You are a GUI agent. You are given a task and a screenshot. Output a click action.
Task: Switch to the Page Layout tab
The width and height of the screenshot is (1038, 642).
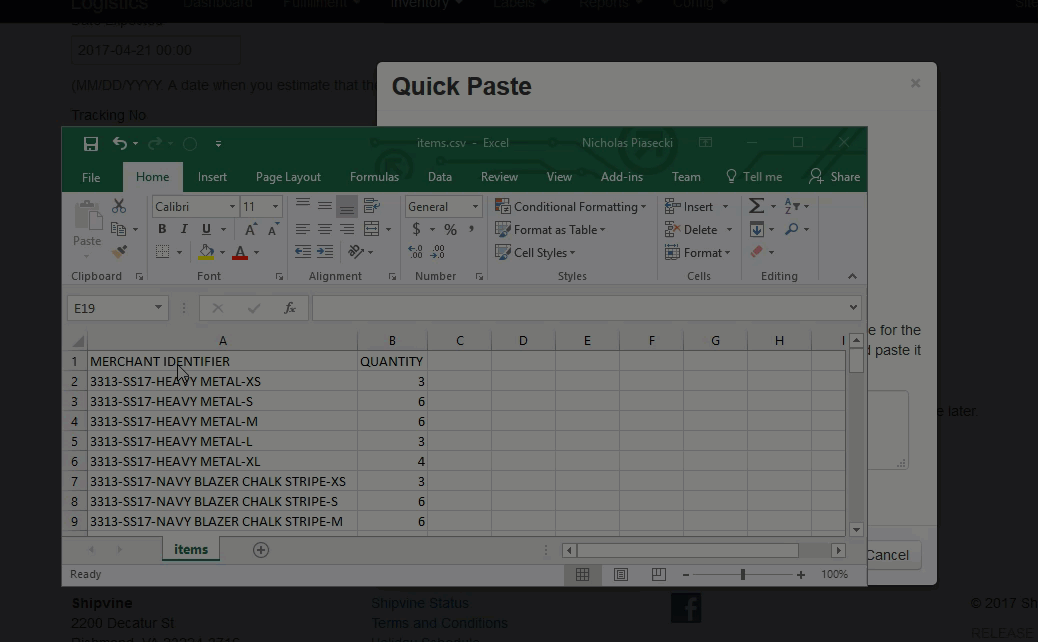pos(288,177)
